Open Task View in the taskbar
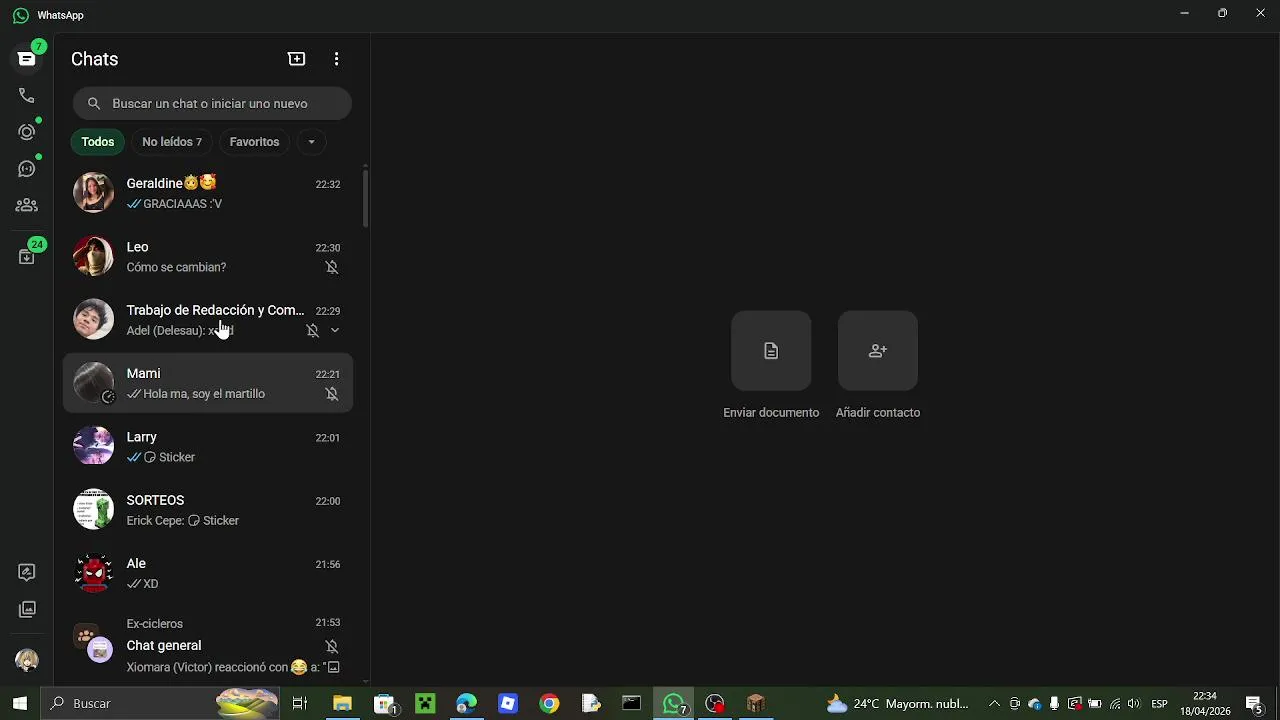Image resolution: width=1280 pixels, height=720 pixels. coord(299,703)
